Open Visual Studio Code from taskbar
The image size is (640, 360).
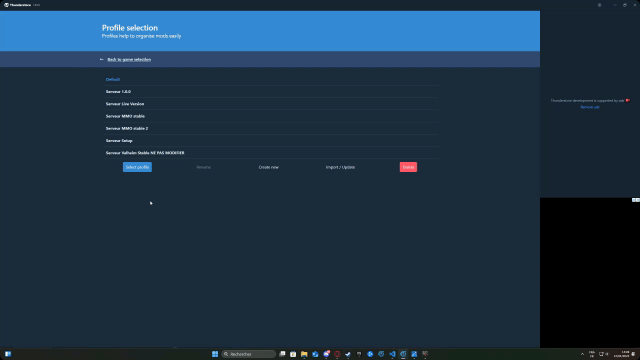point(392,354)
